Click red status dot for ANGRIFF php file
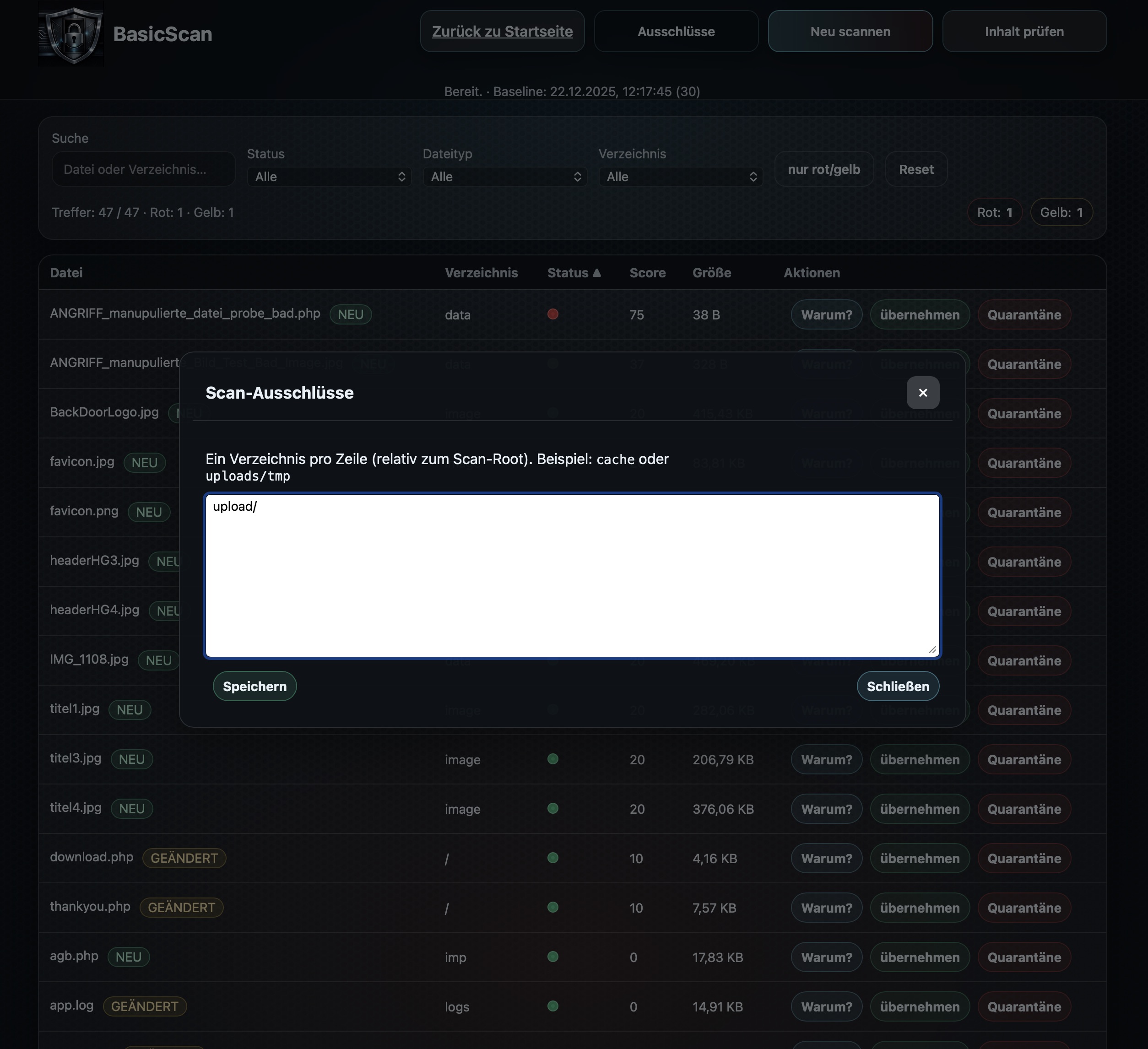Image resolution: width=1148 pixels, height=1049 pixels. coord(552,314)
